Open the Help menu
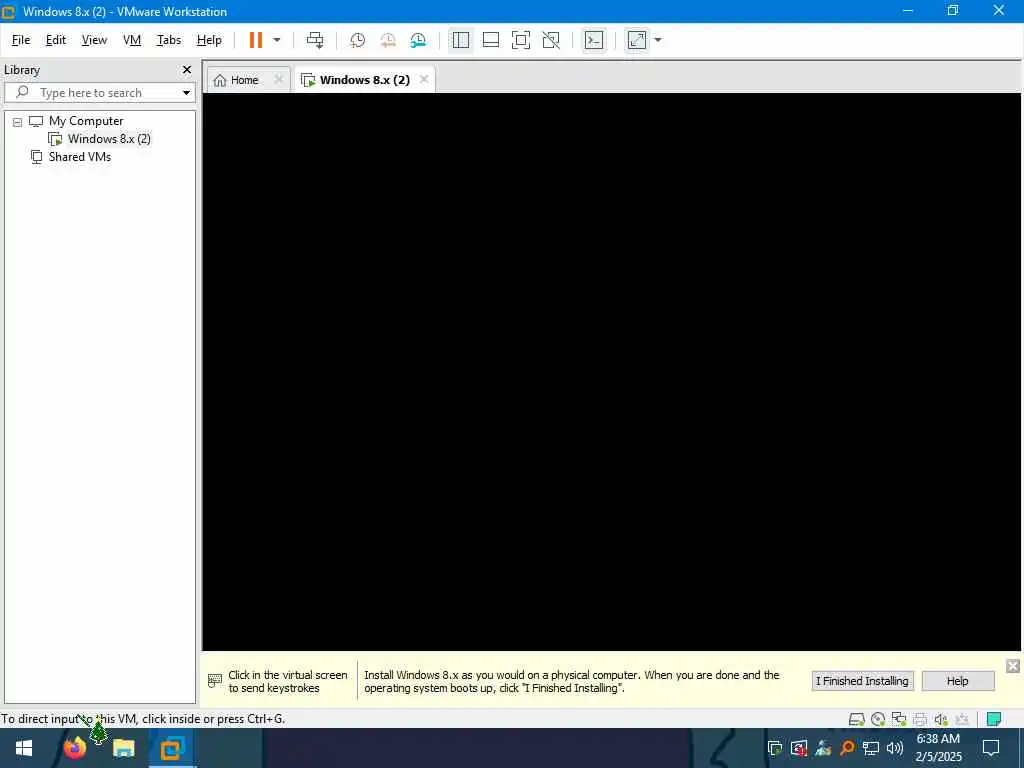The width and height of the screenshot is (1024, 768). click(x=209, y=40)
